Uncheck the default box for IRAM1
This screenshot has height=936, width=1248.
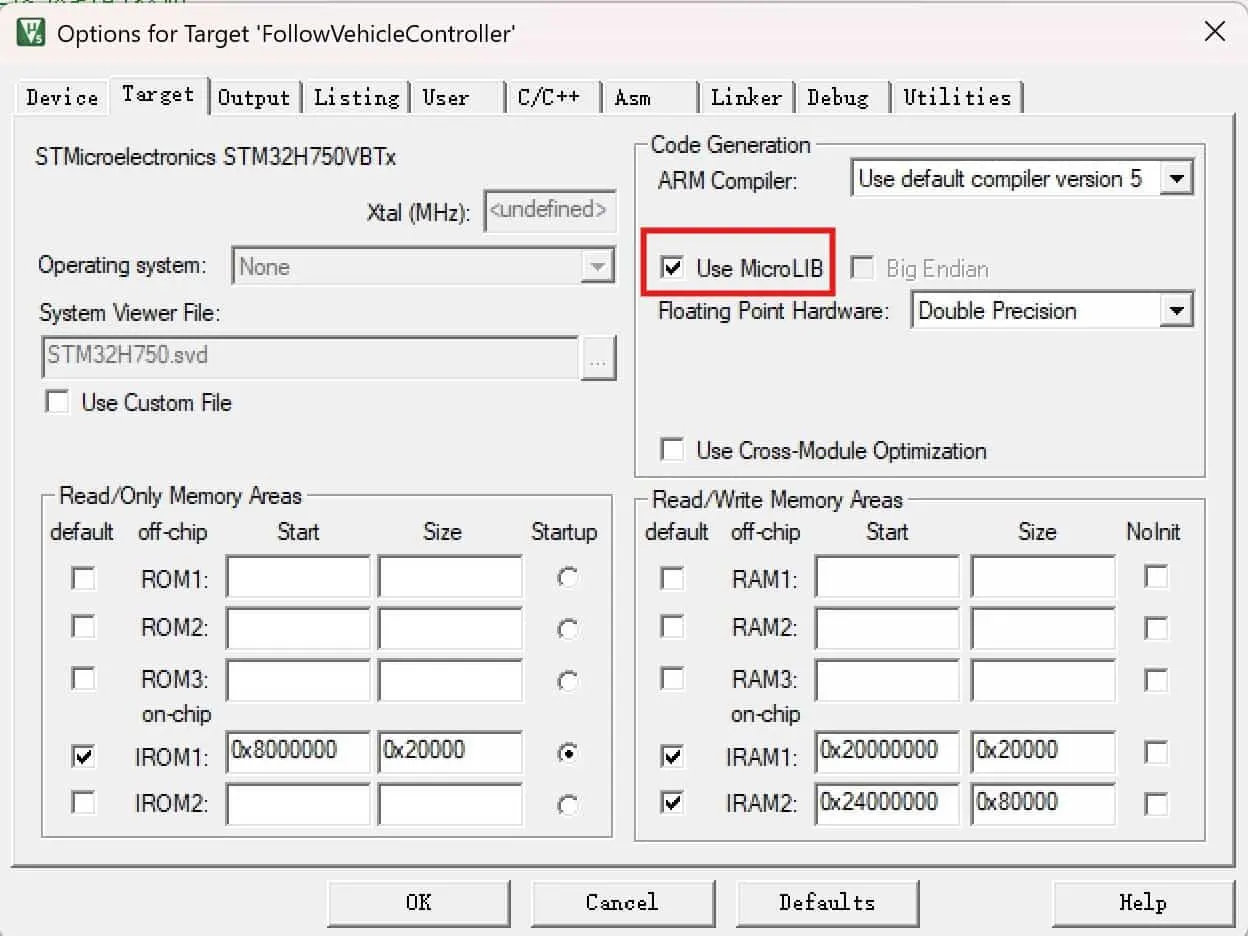673,757
